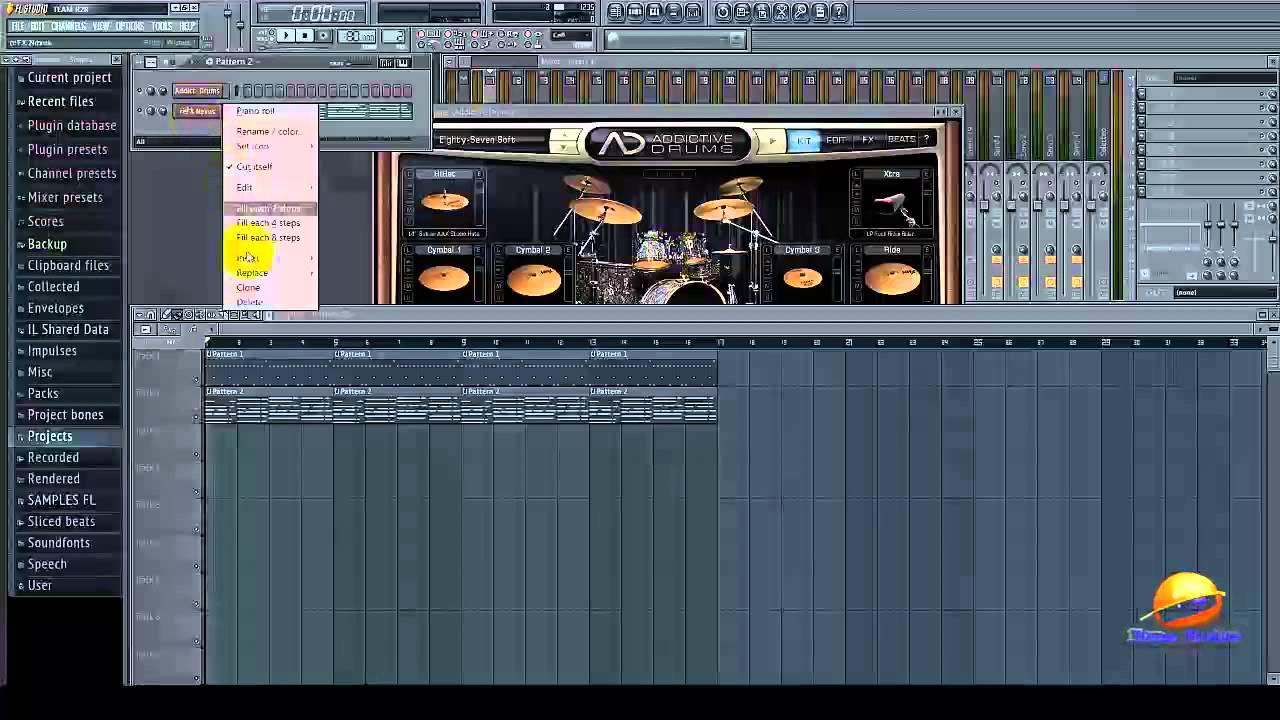Toggle the snap magnet icon in playlist toolbar

(151, 315)
